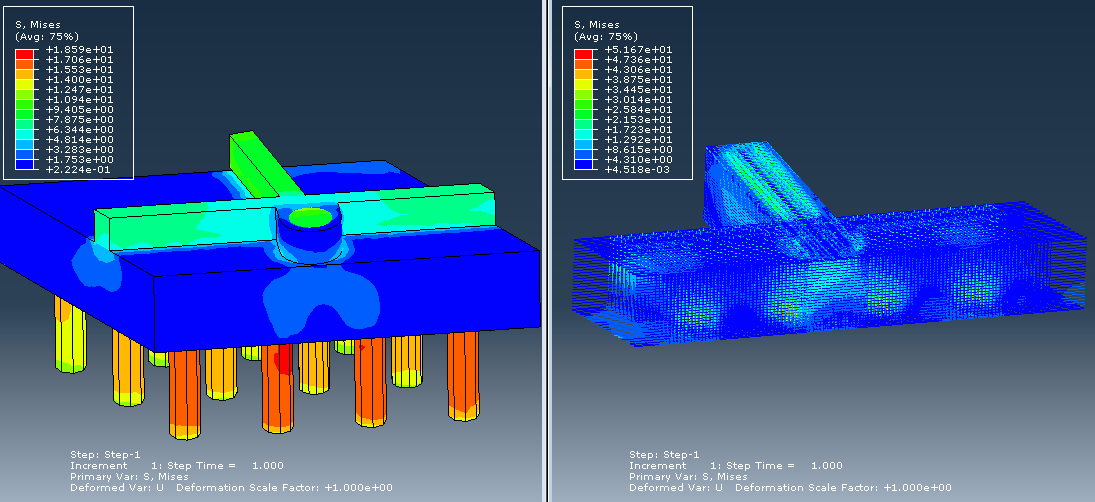The height and width of the screenshot is (502, 1095).
Task: Click the Deformation Scale Factor text in left viewport
Action: pos(285,488)
